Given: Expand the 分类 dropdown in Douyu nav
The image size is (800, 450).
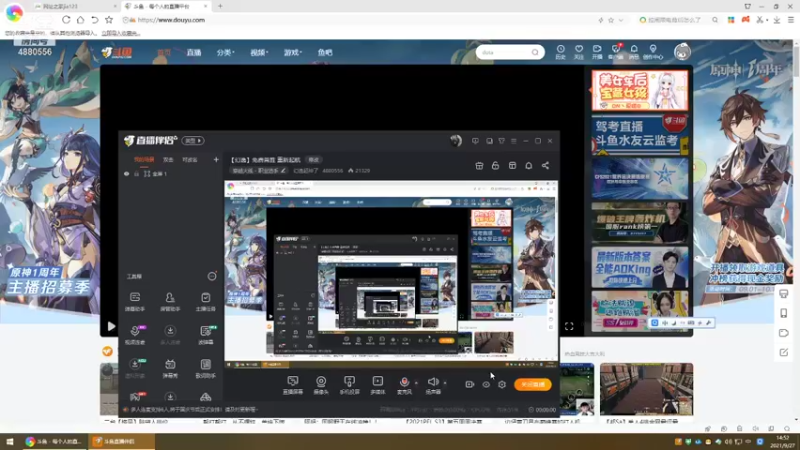Looking at the screenshot, I should click(226, 53).
